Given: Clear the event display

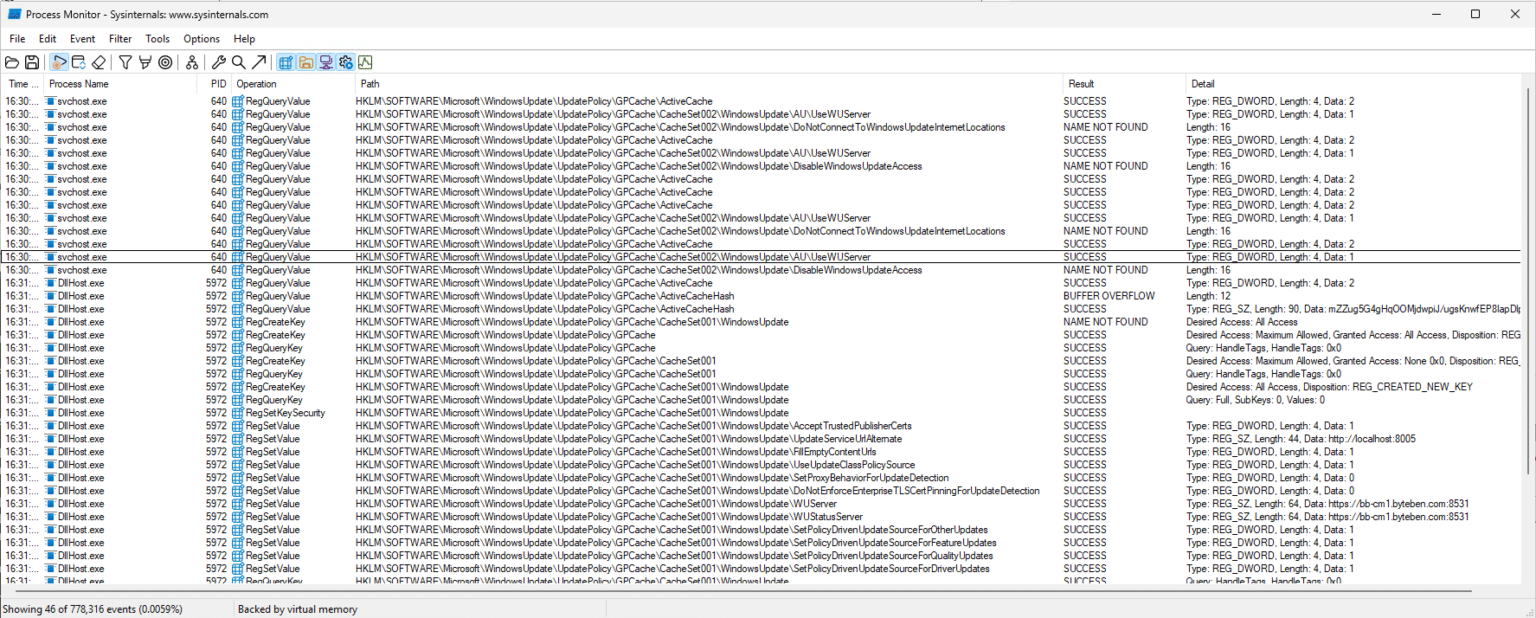Looking at the screenshot, I should [x=100, y=62].
